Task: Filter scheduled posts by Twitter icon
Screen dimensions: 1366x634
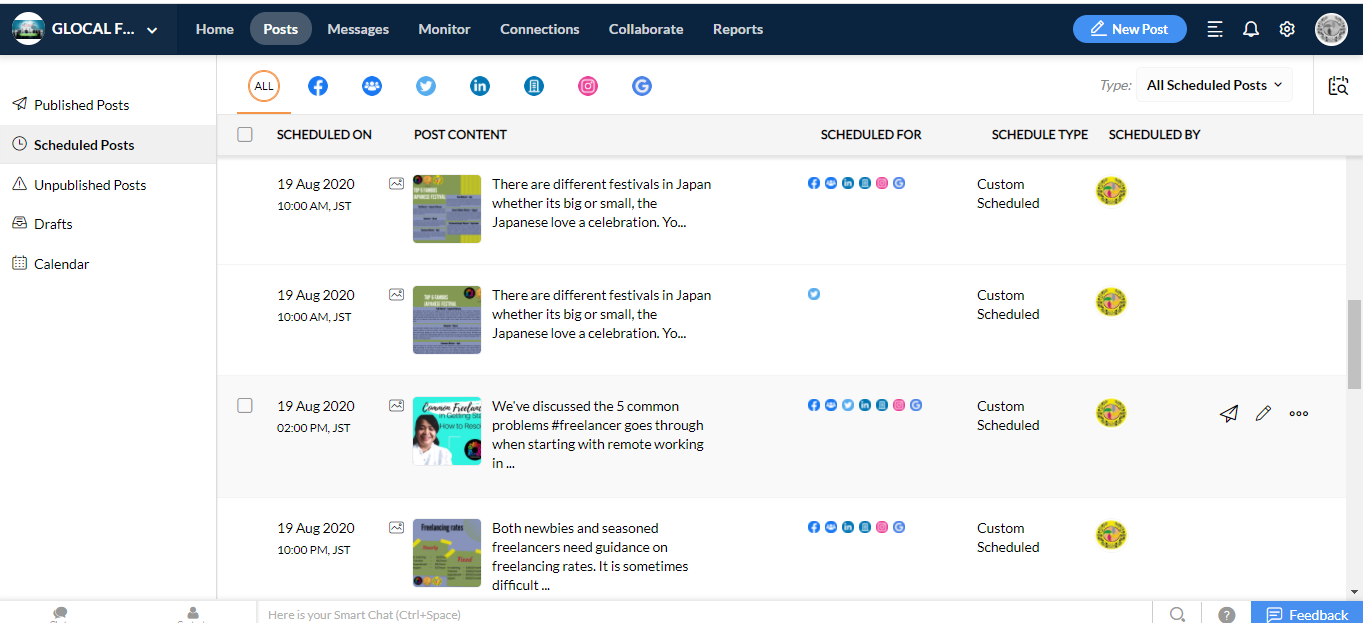Action: tap(426, 86)
